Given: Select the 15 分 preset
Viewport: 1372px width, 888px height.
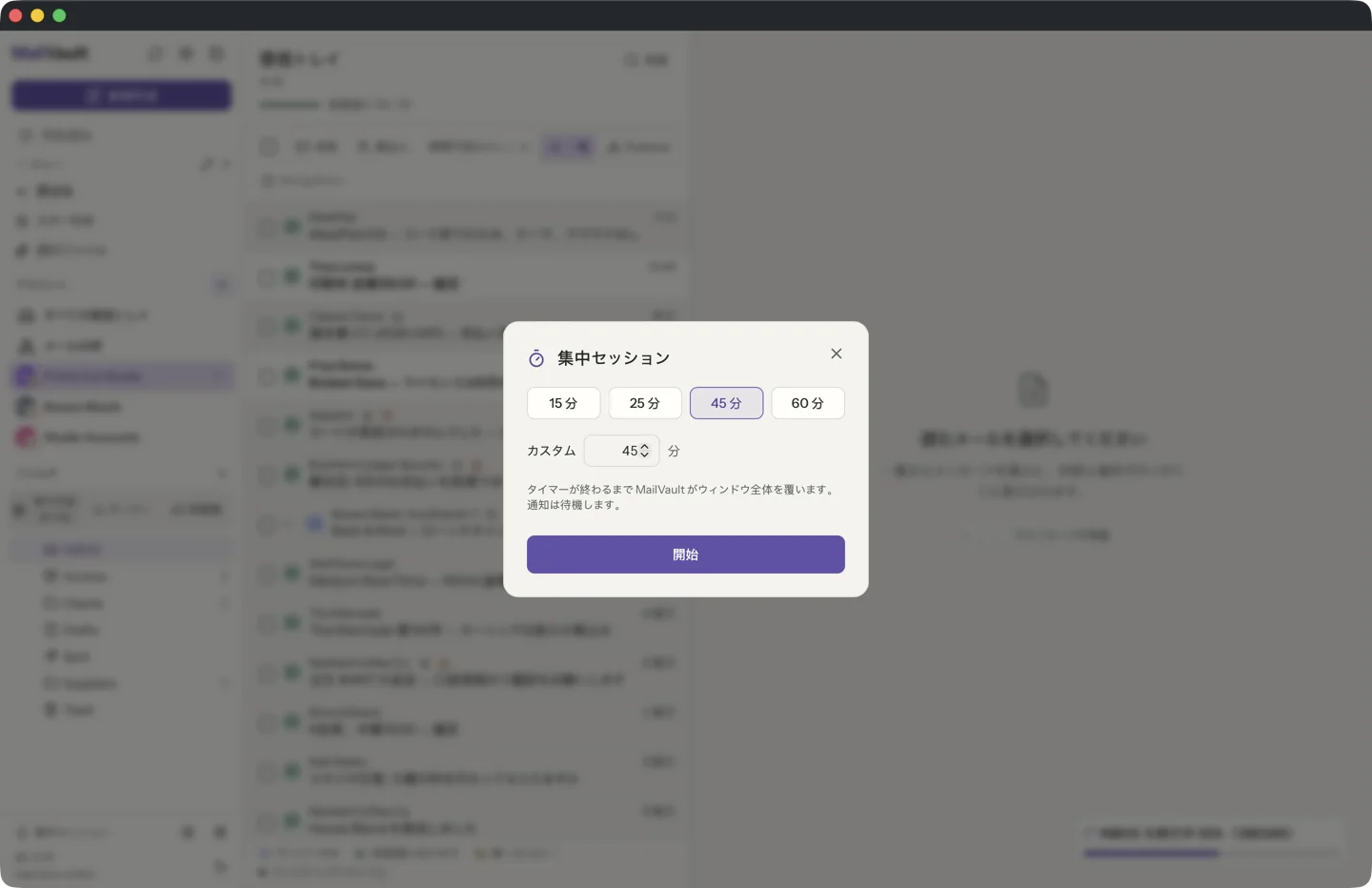Looking at the screenshot, I should [563, 403].
